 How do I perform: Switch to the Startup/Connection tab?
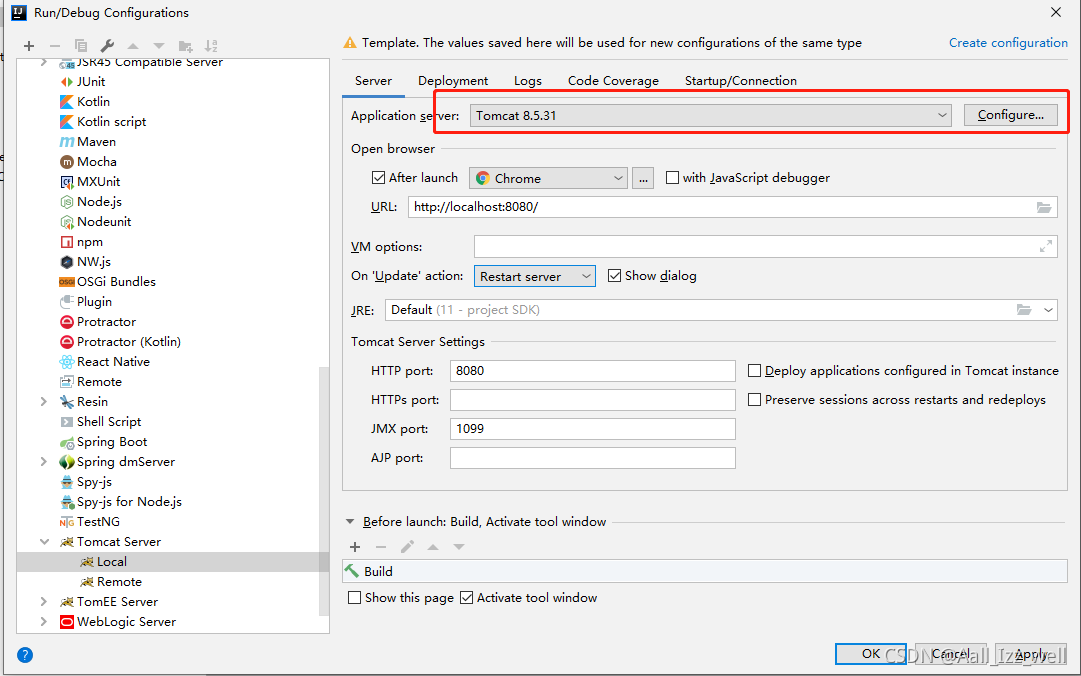pos(740,81)
